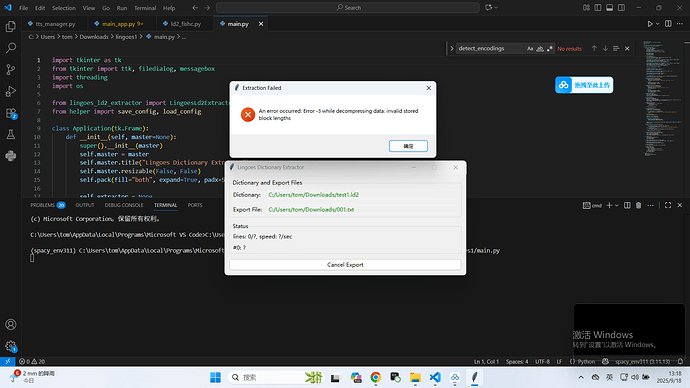Run Python file with play button
Viewport: 690px width, 388px height.
(650, 24)
